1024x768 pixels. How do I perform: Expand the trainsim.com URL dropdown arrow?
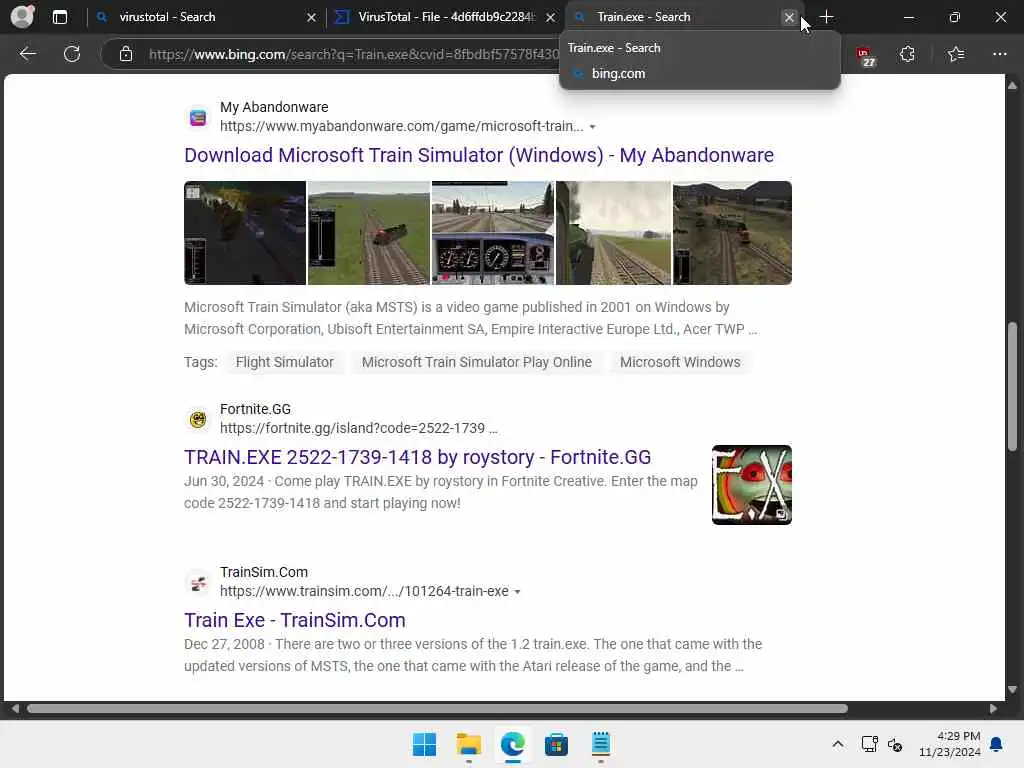[x=517, y=592]
